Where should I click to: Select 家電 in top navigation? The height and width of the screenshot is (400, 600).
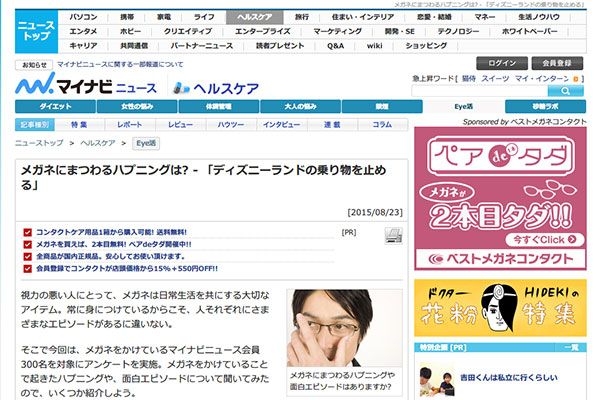[x=164, y=17]
